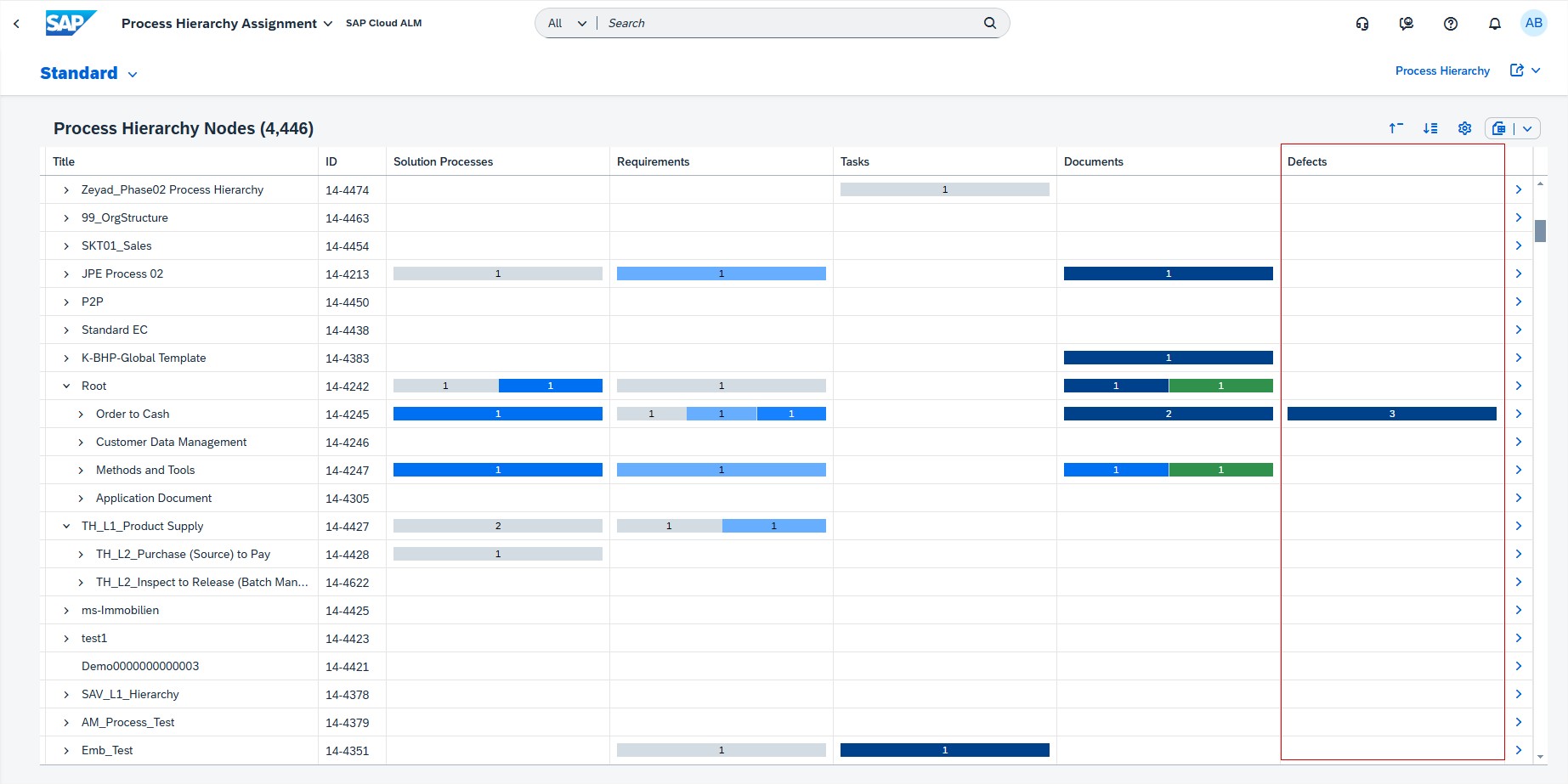Screen dimensions: 1568x784
Task: Collapse the Root tree node
Action: pos(66,386)
